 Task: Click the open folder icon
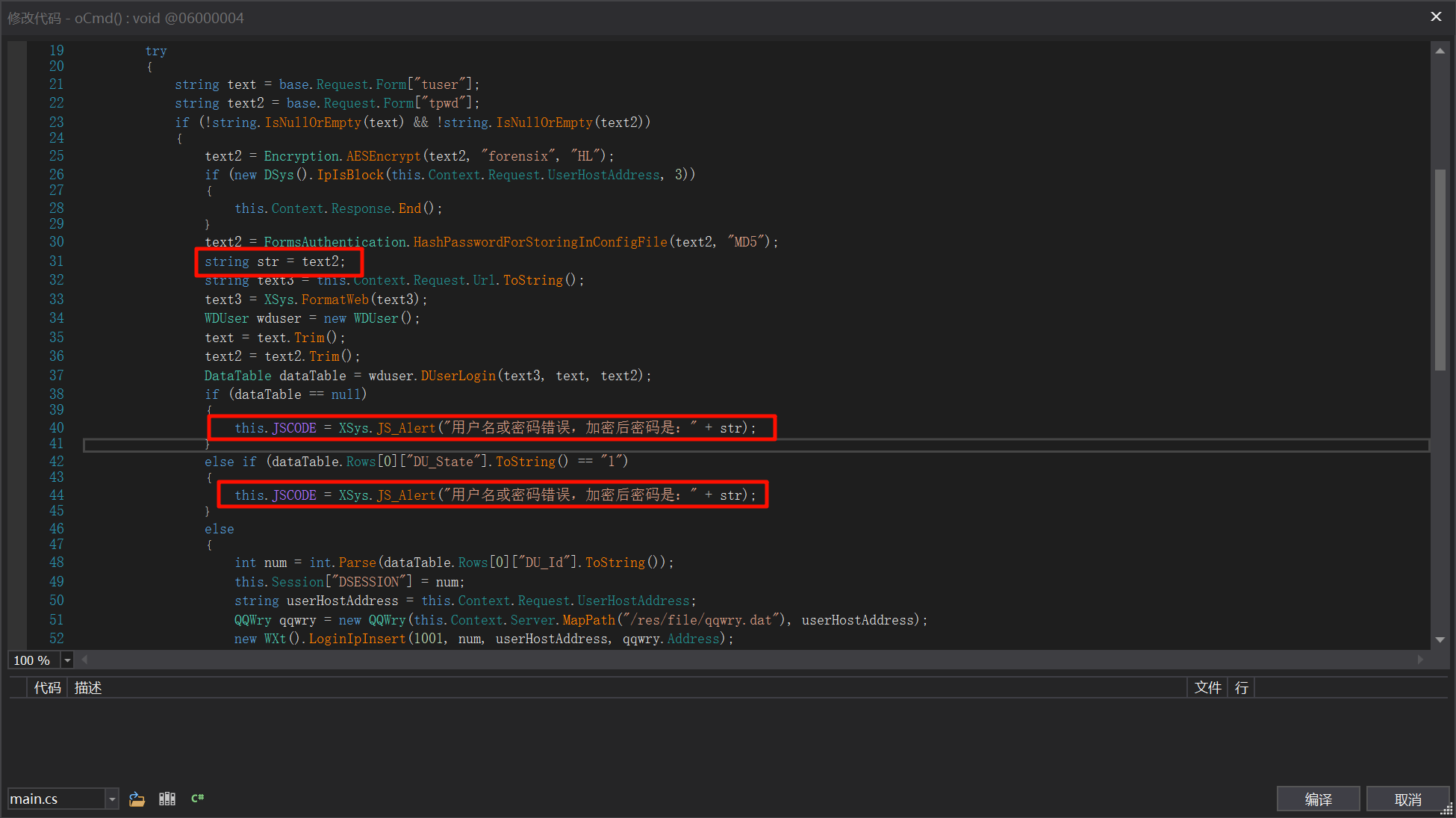(137, 799)
